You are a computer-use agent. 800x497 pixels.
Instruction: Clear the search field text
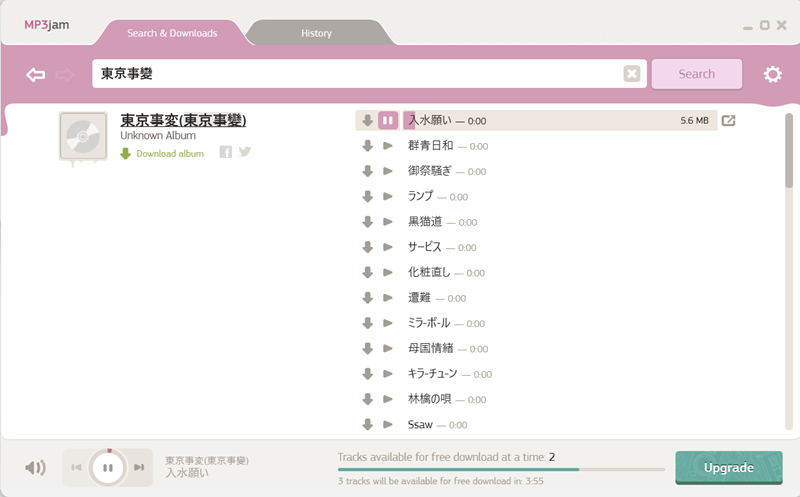click(x=632, y=74)
